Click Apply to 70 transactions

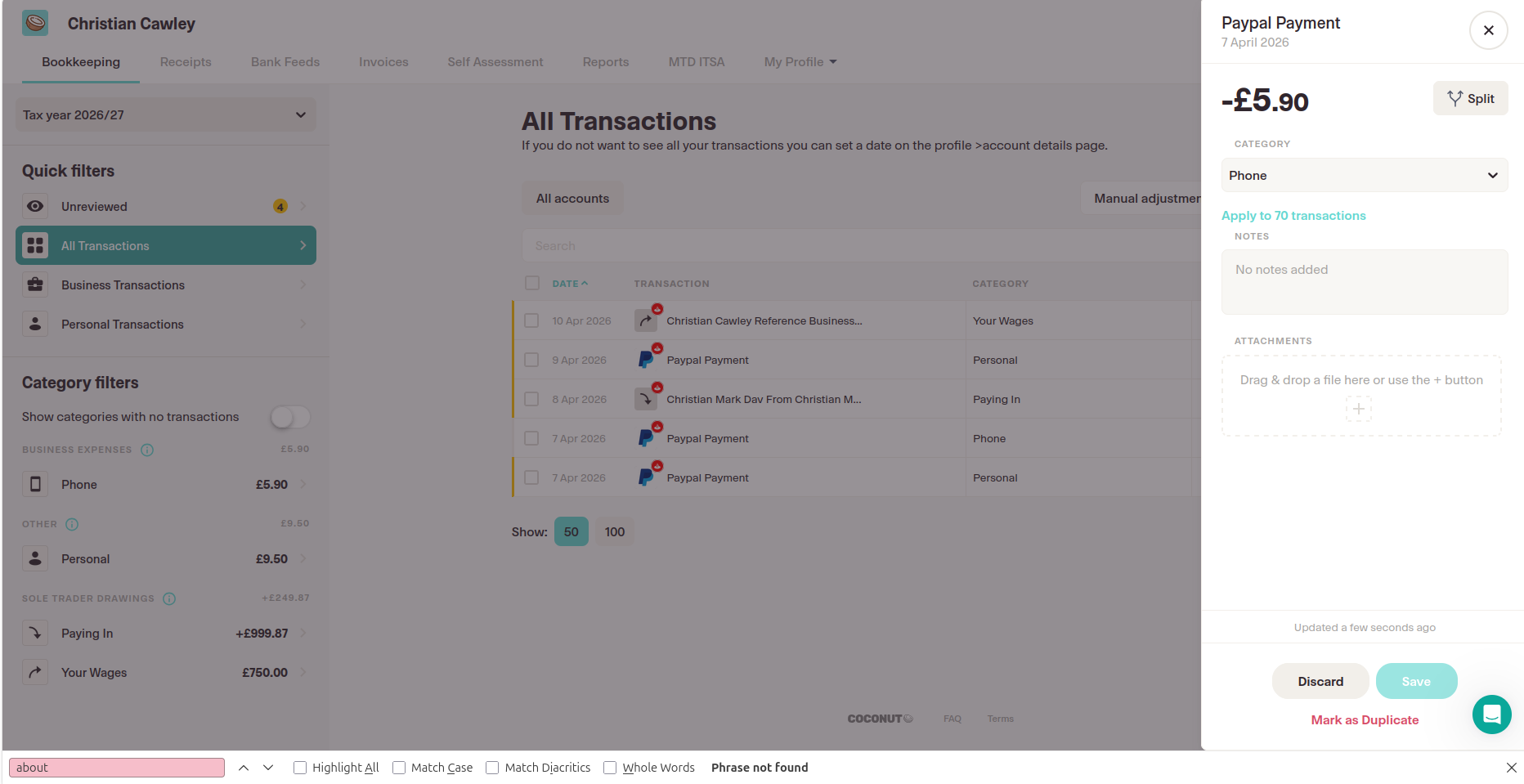pyautogui.click(x=1293, y=215)
